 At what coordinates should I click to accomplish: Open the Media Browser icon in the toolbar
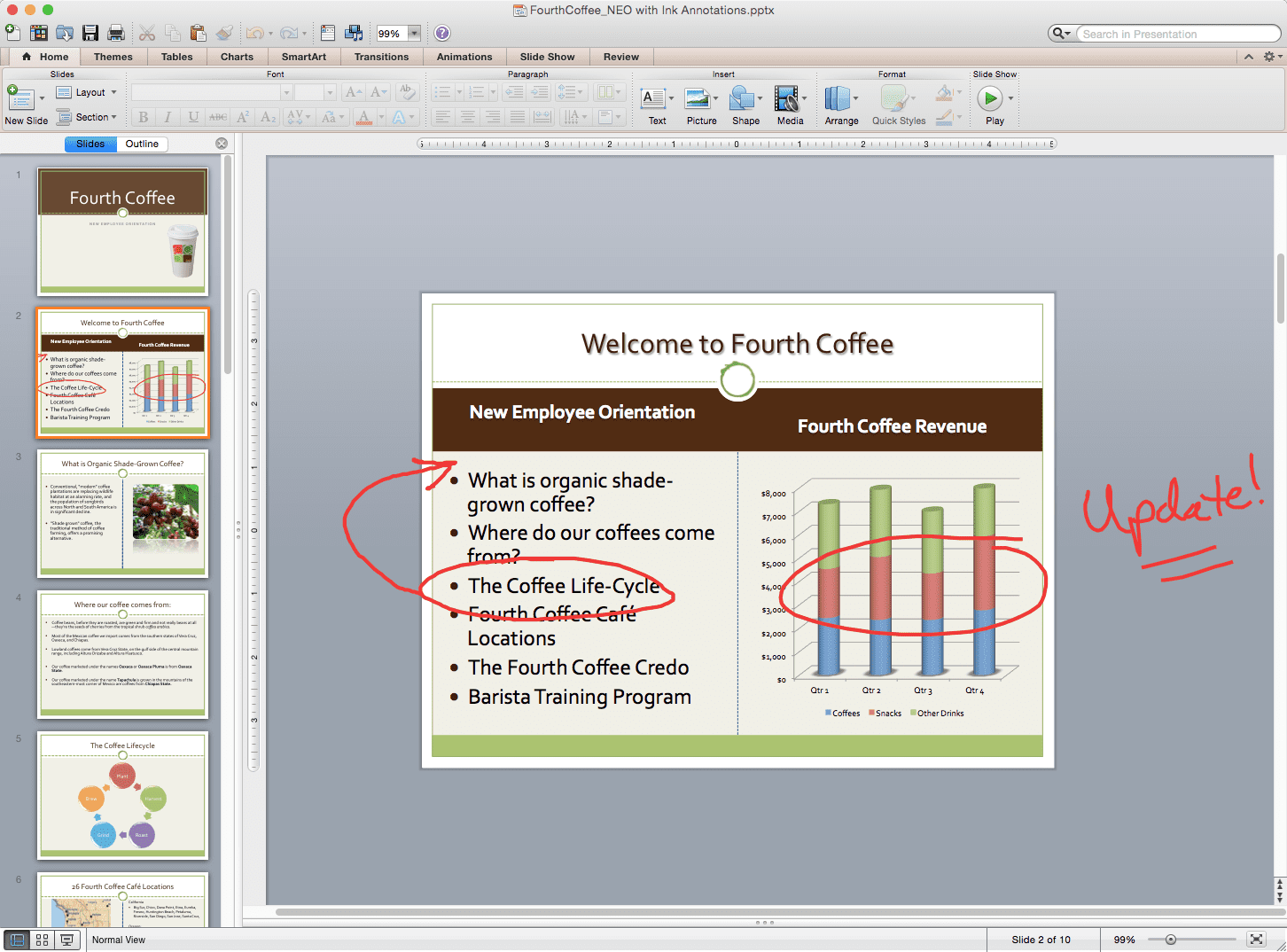354,33
